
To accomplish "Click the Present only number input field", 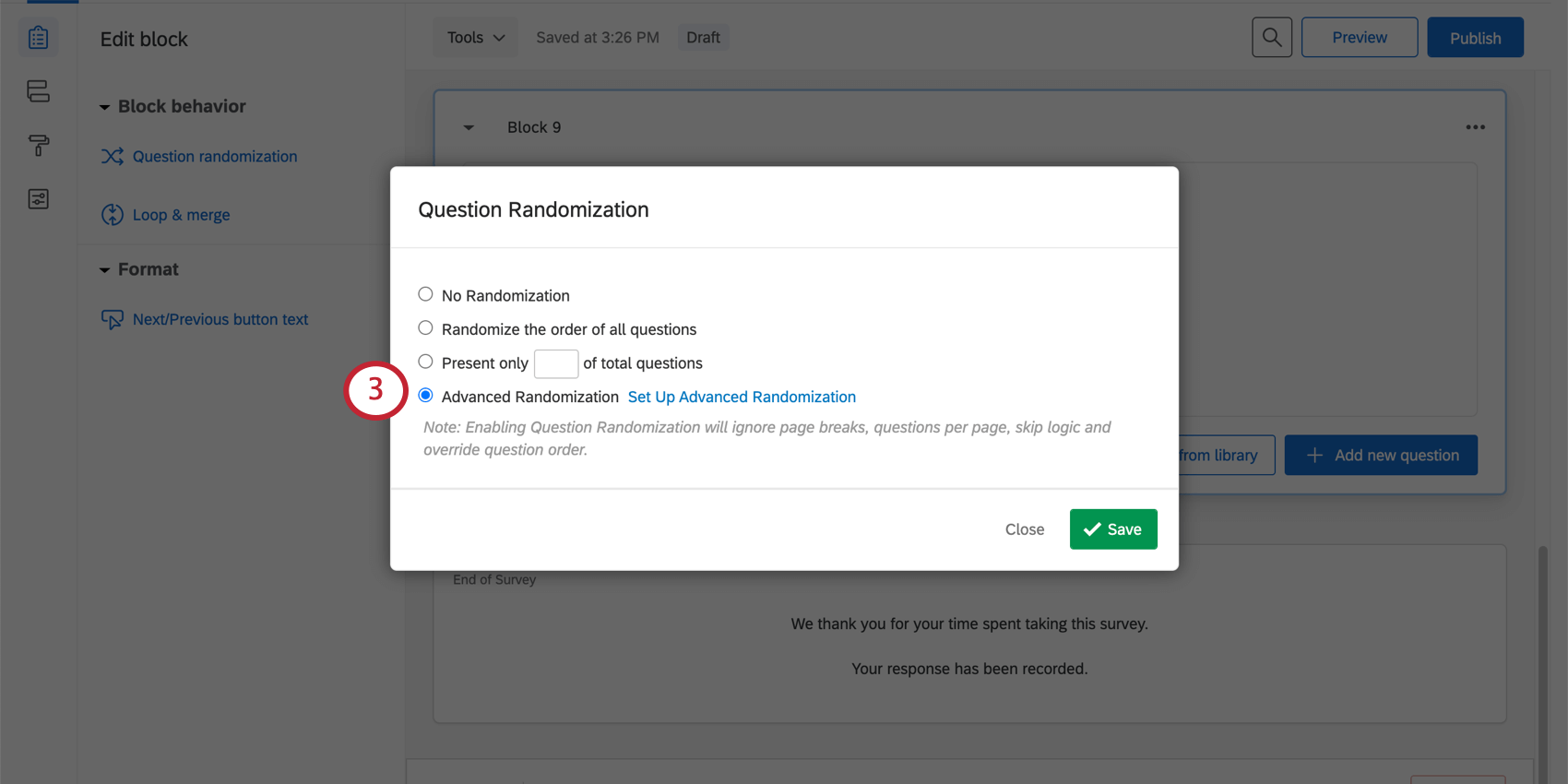I will click(x=556, y=363).
